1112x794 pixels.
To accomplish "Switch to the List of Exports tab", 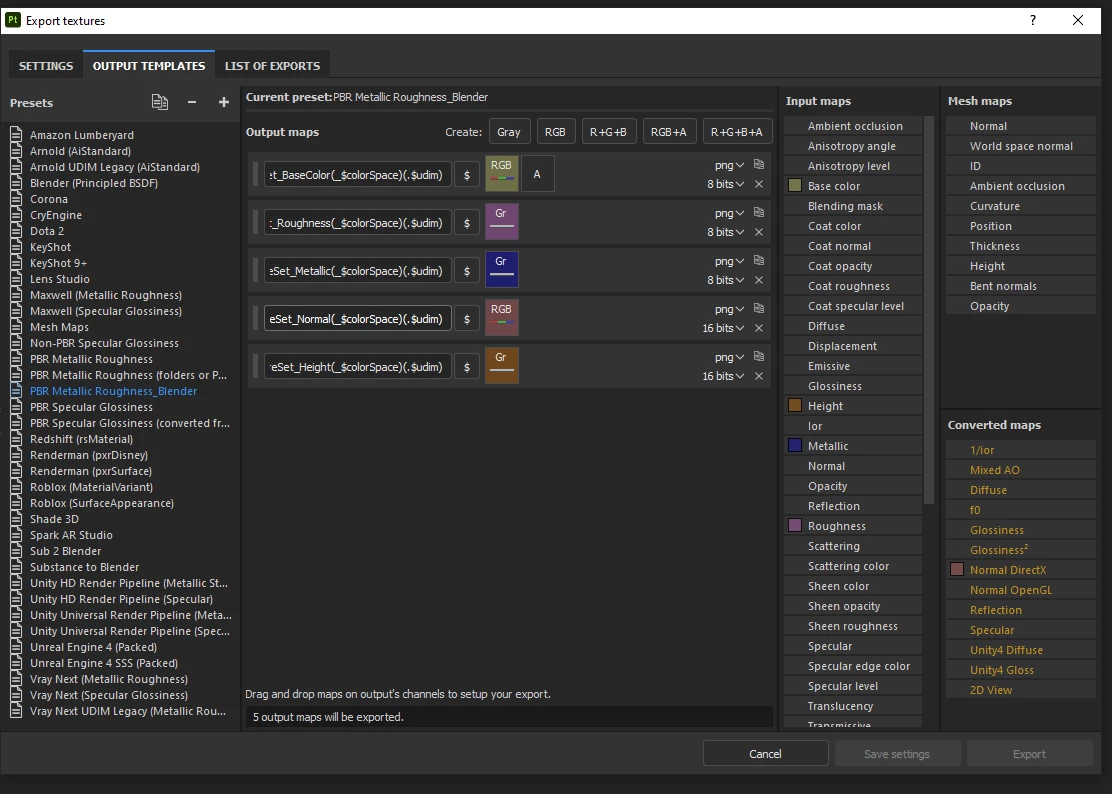I will 272,65.
